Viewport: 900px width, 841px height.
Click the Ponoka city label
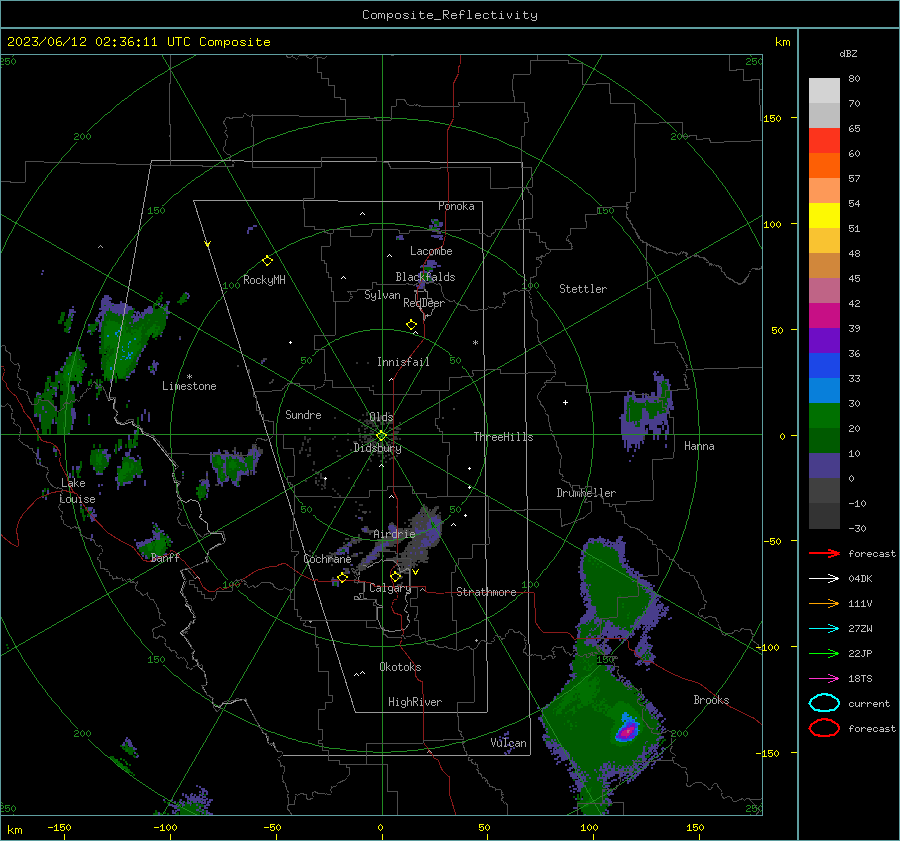(456, 206)
